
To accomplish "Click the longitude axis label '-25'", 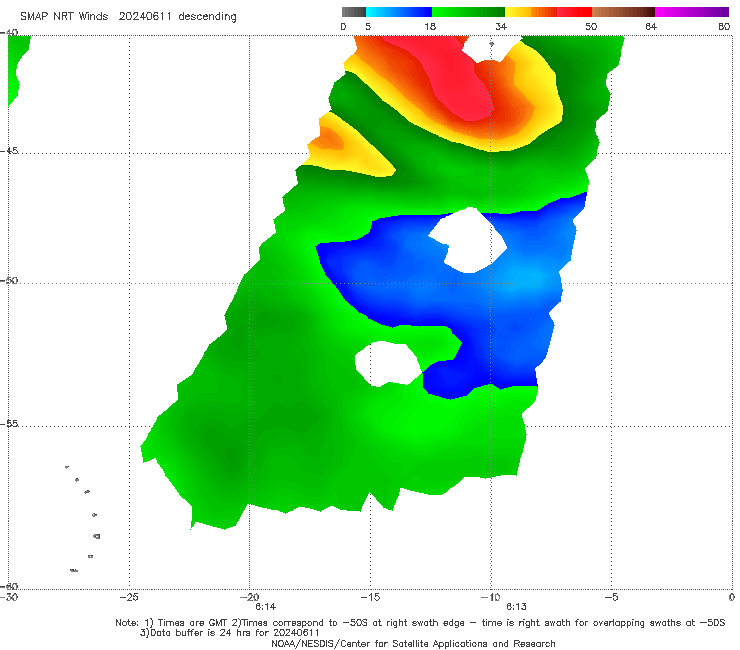I will pyautogui.click(x=129, y=597).
